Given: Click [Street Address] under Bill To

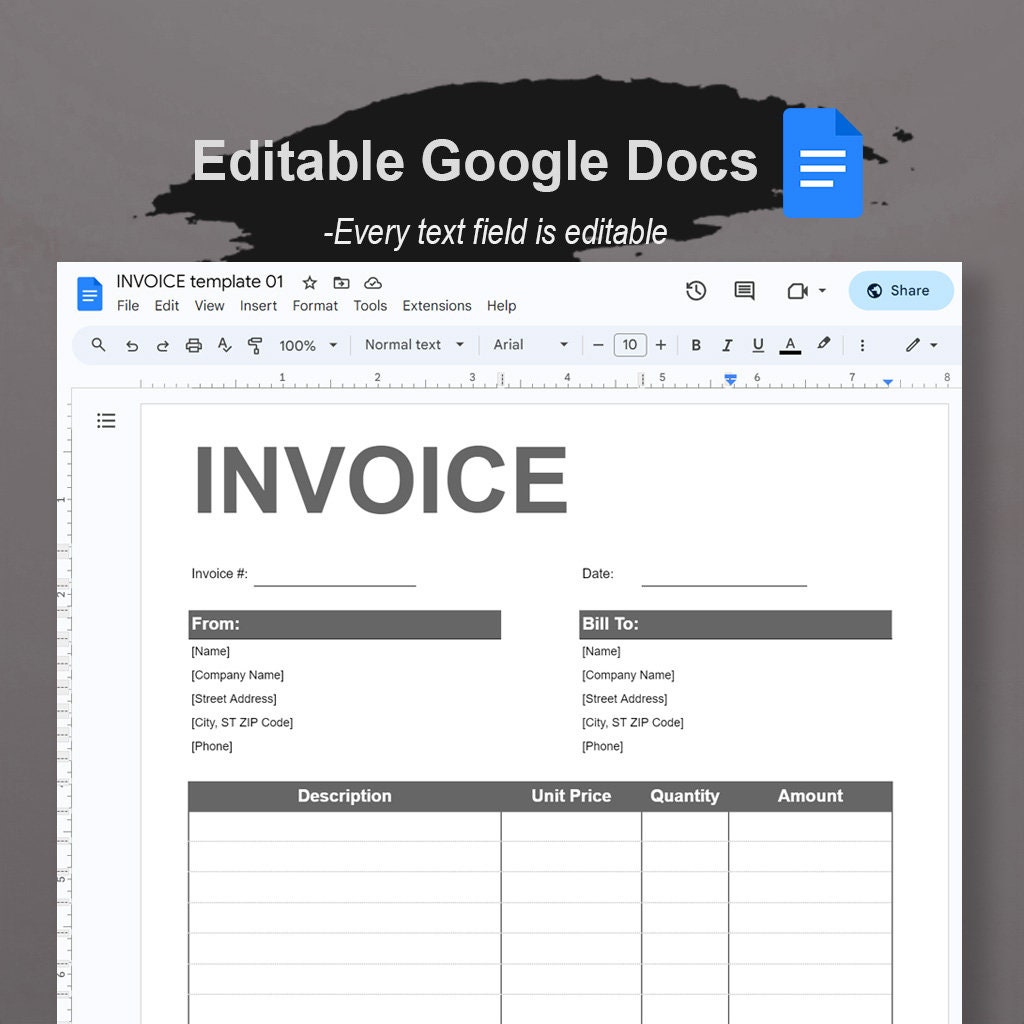Looking at the screenshot, I should pyautogui.click(x=625, y=699).
